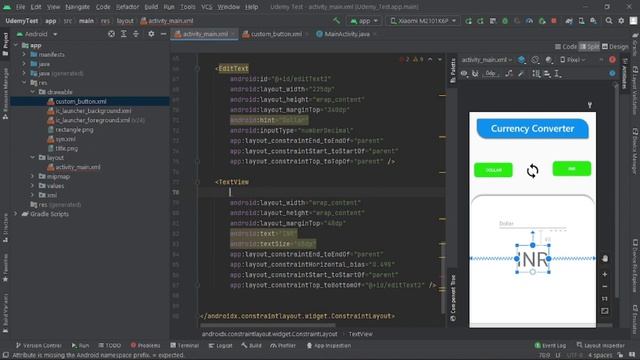640x360 pixels.
Task: Click the orientation for preview icon
Action: point(535,60)
